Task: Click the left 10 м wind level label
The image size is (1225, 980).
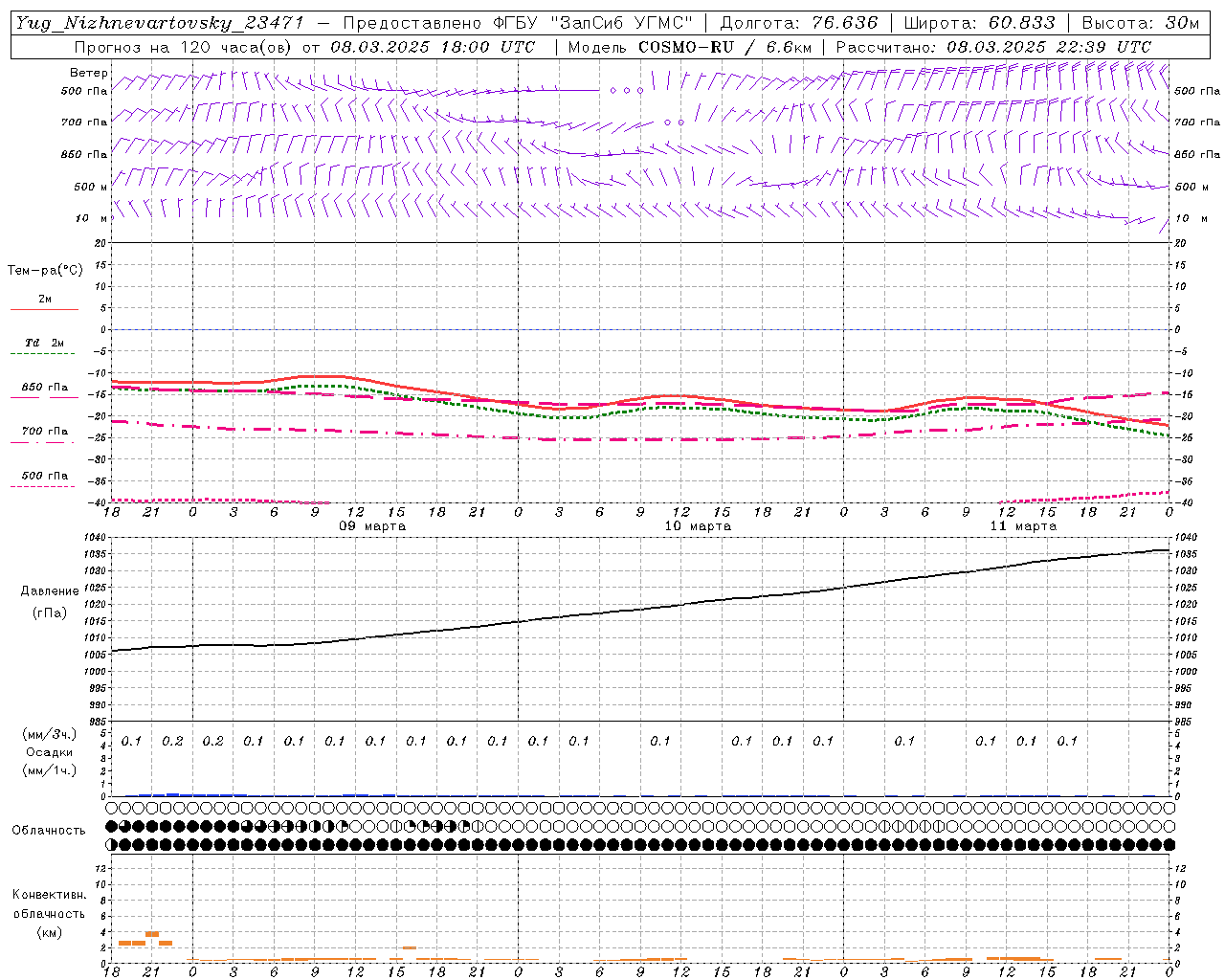Action: pos(91,218)
